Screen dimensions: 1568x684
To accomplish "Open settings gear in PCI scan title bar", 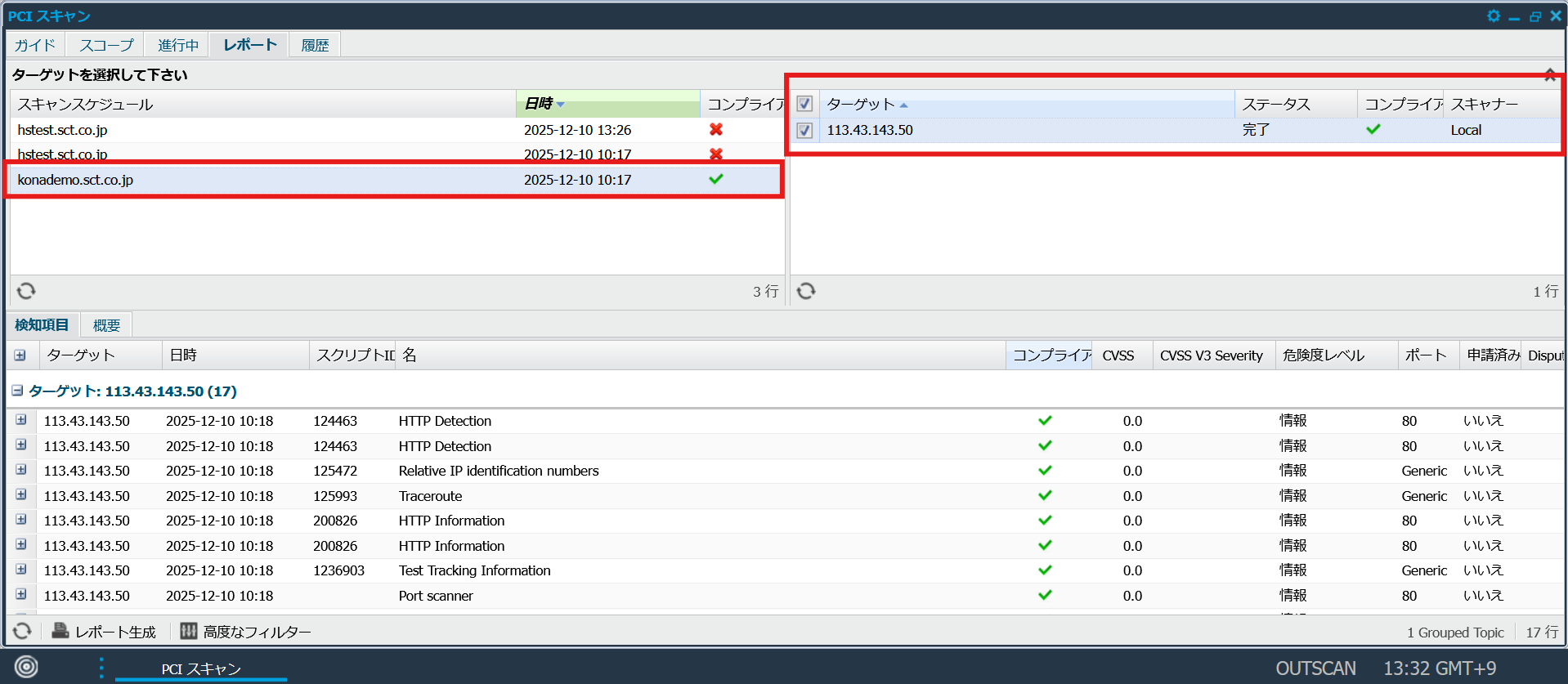I will pyautogui.click(x=1493, y=16).
